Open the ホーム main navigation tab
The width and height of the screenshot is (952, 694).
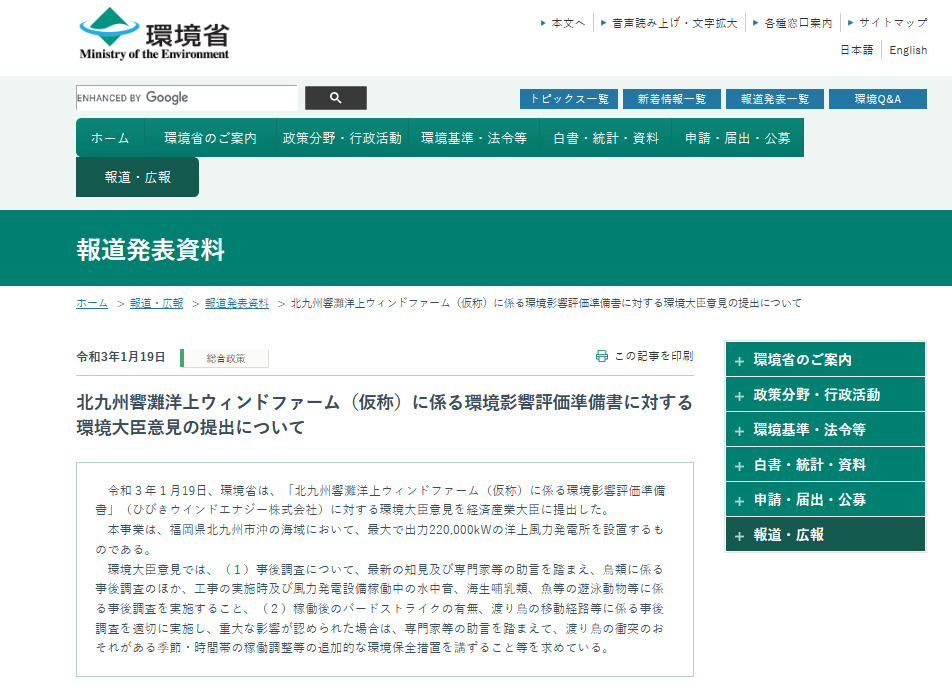(110, 138)
